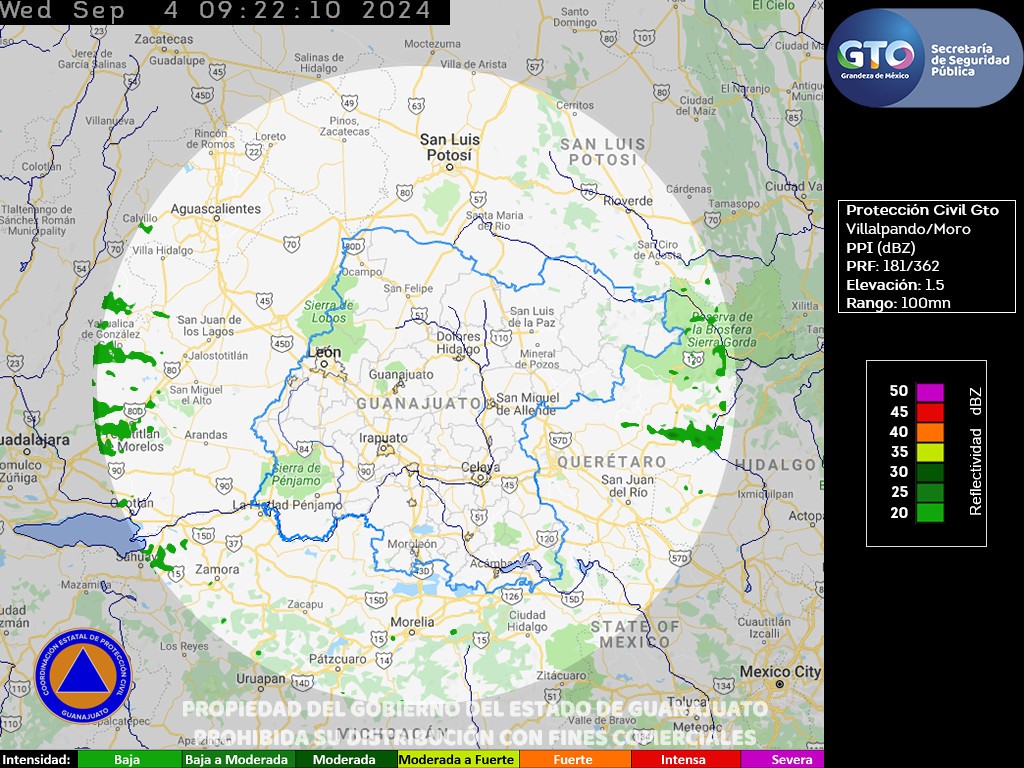Viewport: 1024px width, 768px height.
Task: Click highway 49 shield north of Pinos
Action: pos(349,102)
